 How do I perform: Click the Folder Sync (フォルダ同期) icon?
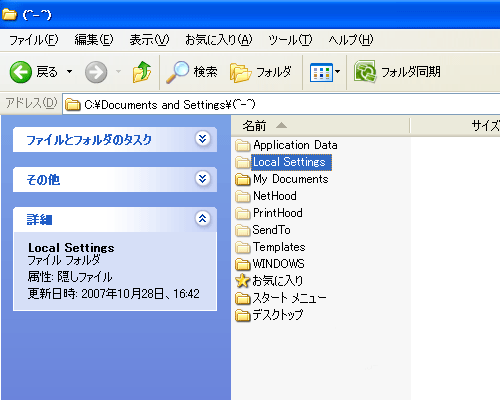click(365, 71)
